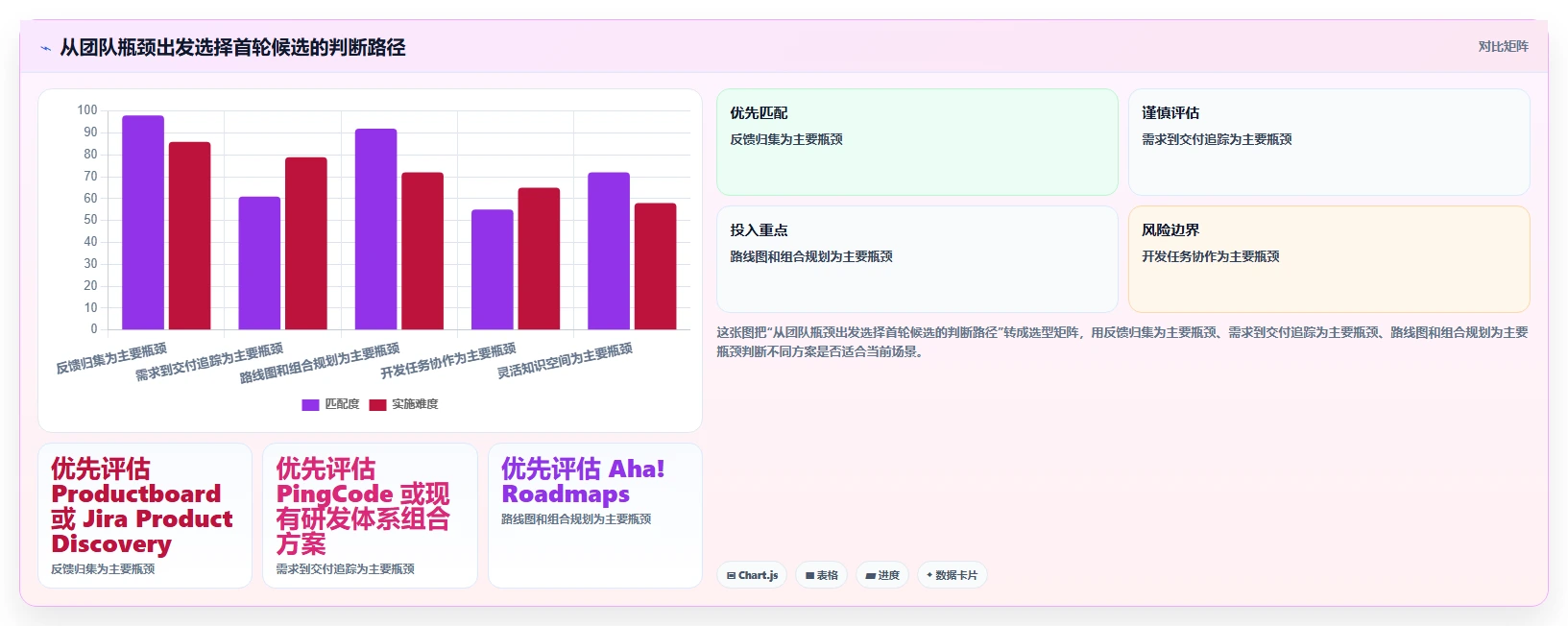Image resolution: width=1568 pixels, height=626 pixels.
Task: Click the icon inside the Chart.js chip
Action: point(731,576)
